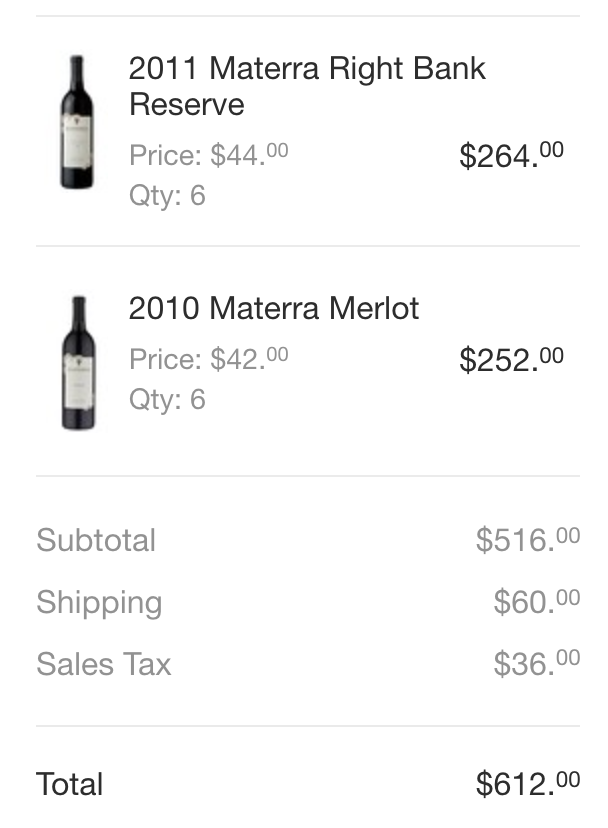The width and height of the screenshot is (608, 828).
Task: Select the Subtotal label
Action: 96,540
